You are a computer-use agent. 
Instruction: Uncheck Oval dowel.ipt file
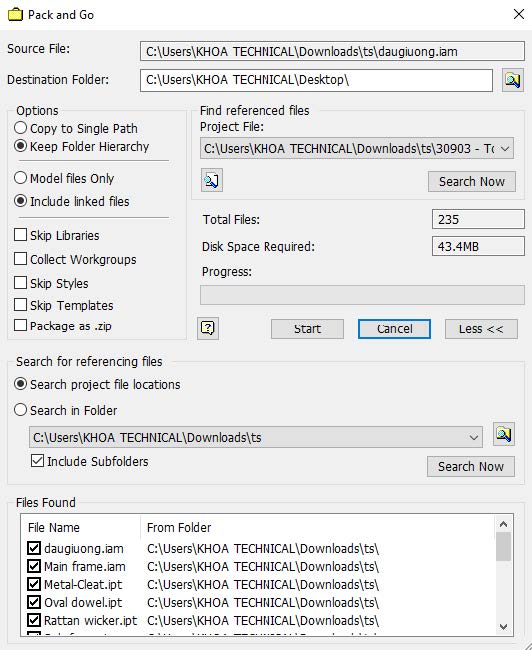pyautogui.click(x=34, y=602)
